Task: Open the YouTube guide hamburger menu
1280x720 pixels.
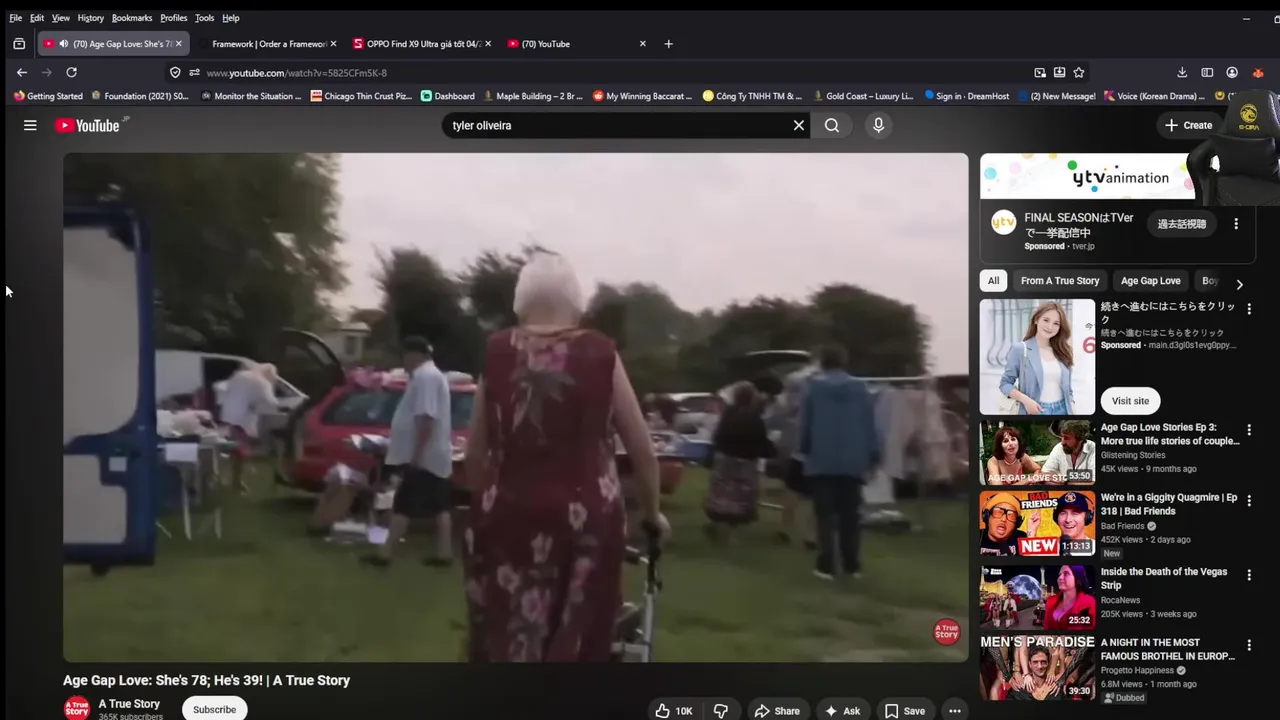Action: click(x=30, y=125)
